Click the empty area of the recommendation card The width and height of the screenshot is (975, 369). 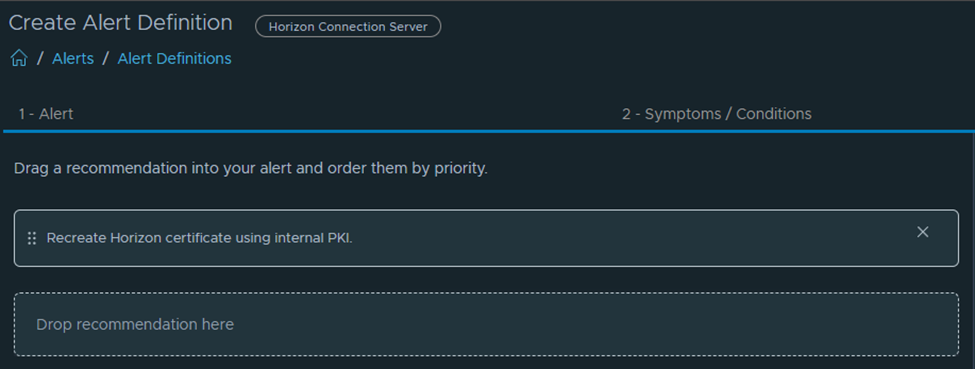click(622, 238)
